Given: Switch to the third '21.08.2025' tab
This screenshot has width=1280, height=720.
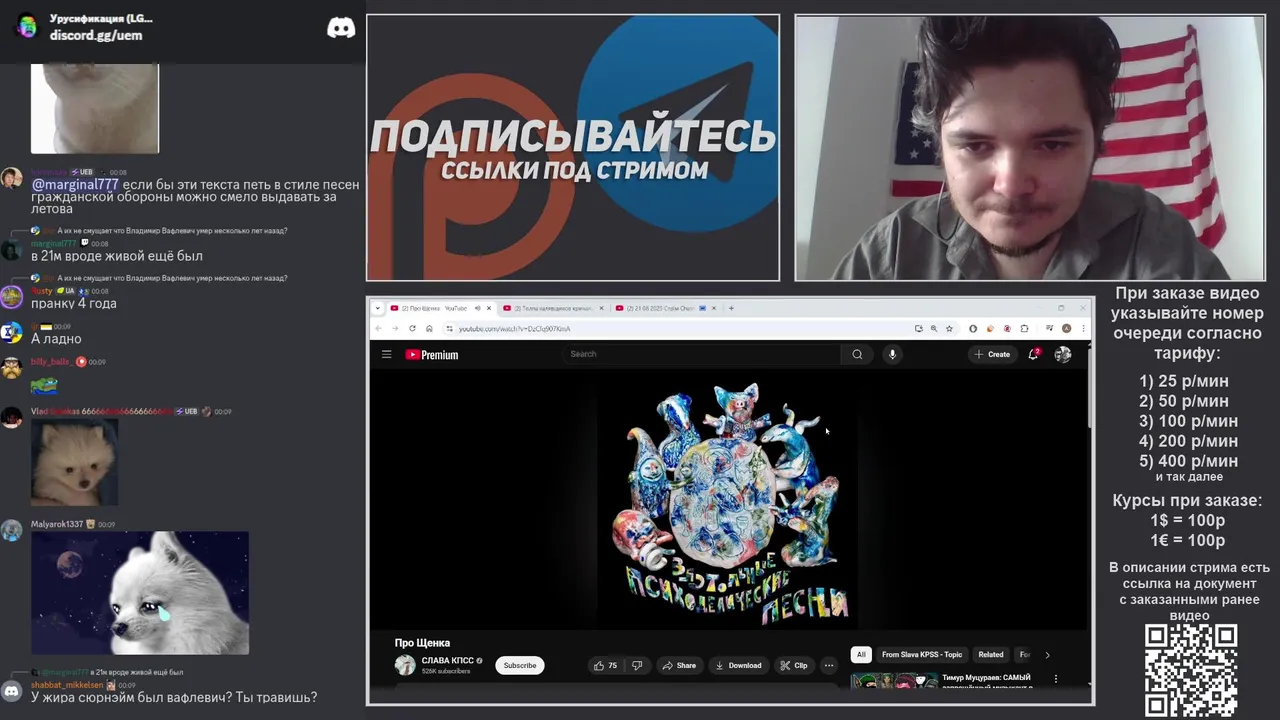Looking at the screenshot, I should (665, 308).
